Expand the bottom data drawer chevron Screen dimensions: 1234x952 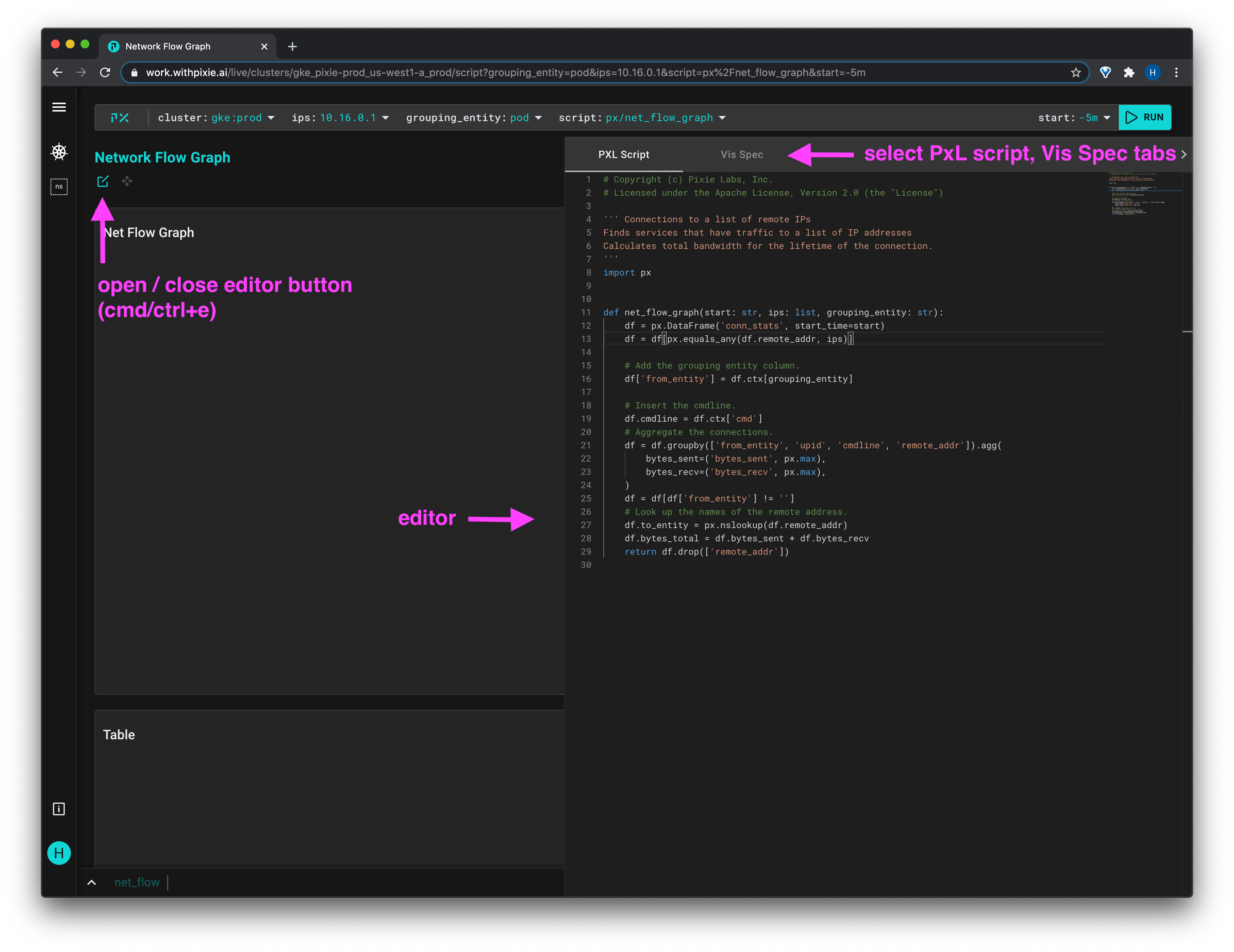pos(92,882)
